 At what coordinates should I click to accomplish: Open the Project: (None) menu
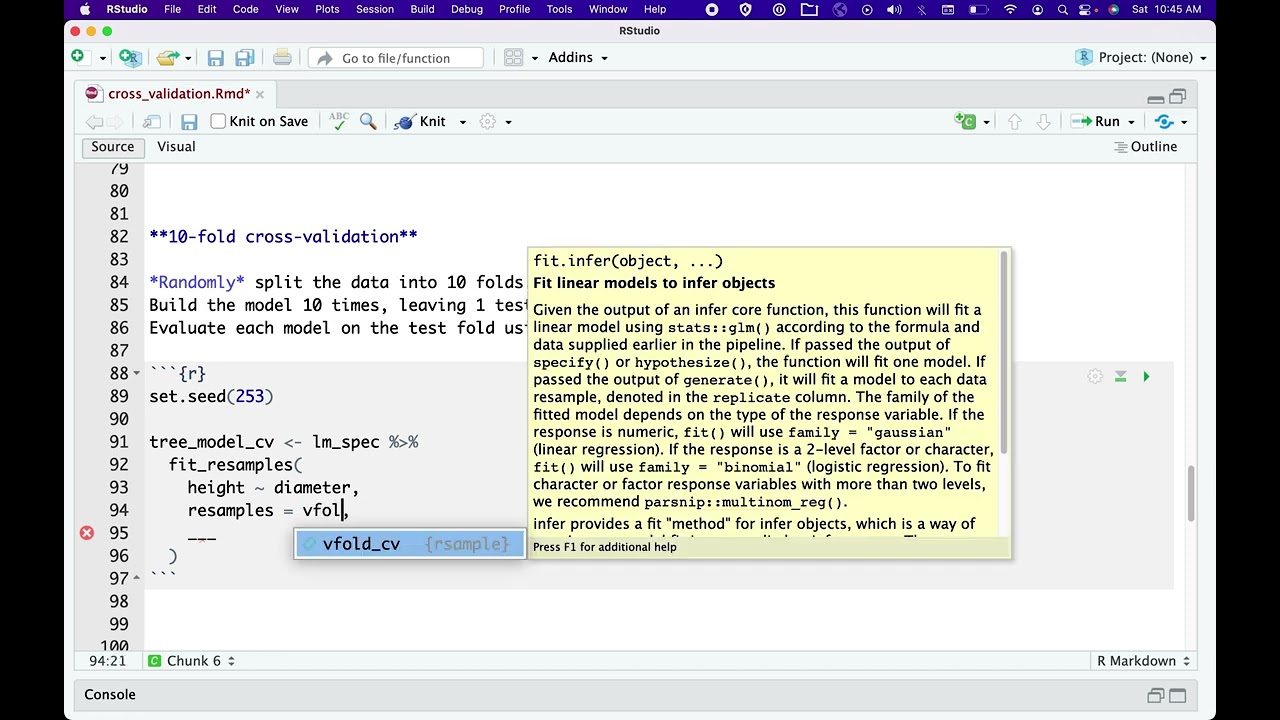tap(1141, 58)
